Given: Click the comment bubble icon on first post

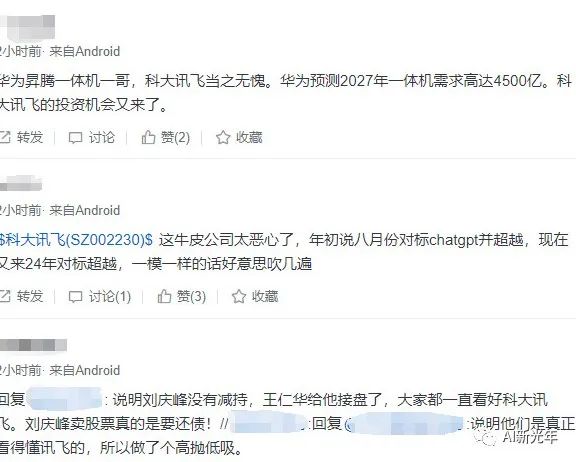Looking at the screenshot, I should click(75, 138).
